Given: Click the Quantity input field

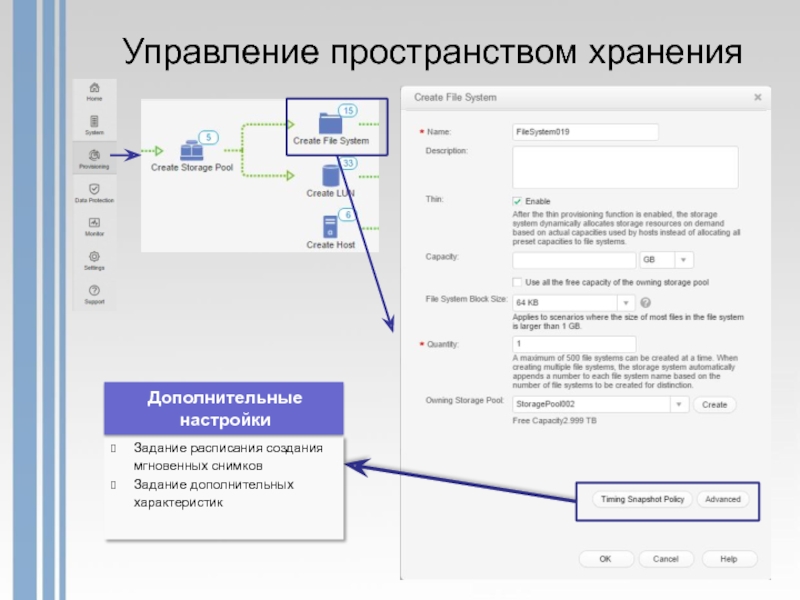Looking at the screenshot, I should (574, 344).
